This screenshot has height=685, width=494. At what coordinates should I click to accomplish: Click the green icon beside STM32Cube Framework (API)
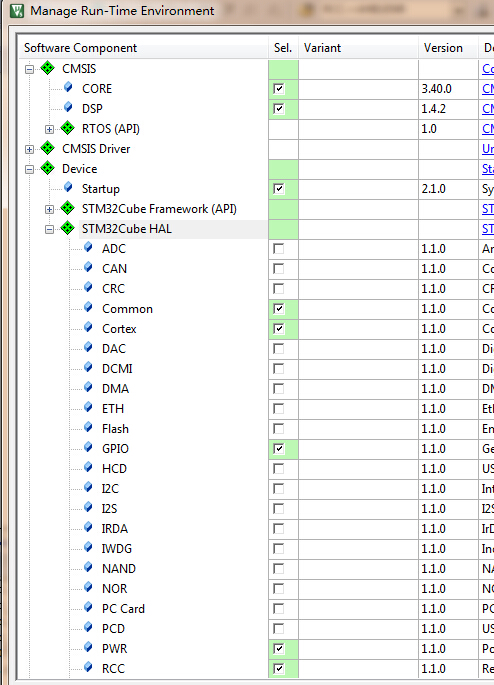click(68, 208)
